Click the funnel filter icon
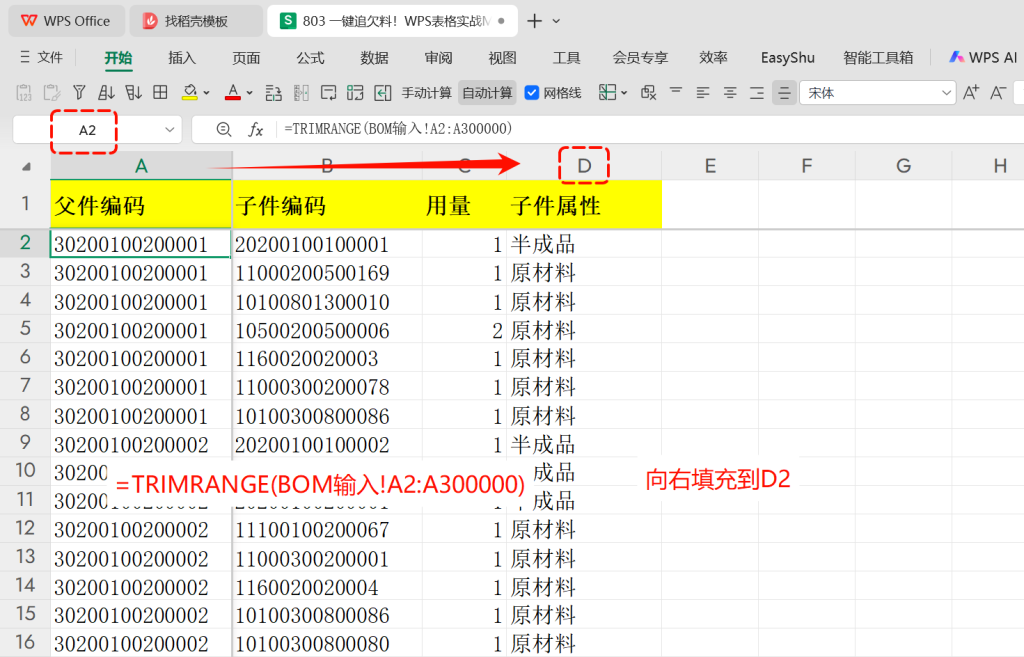Screen dimensions: 1024x657 coord(79,93)
